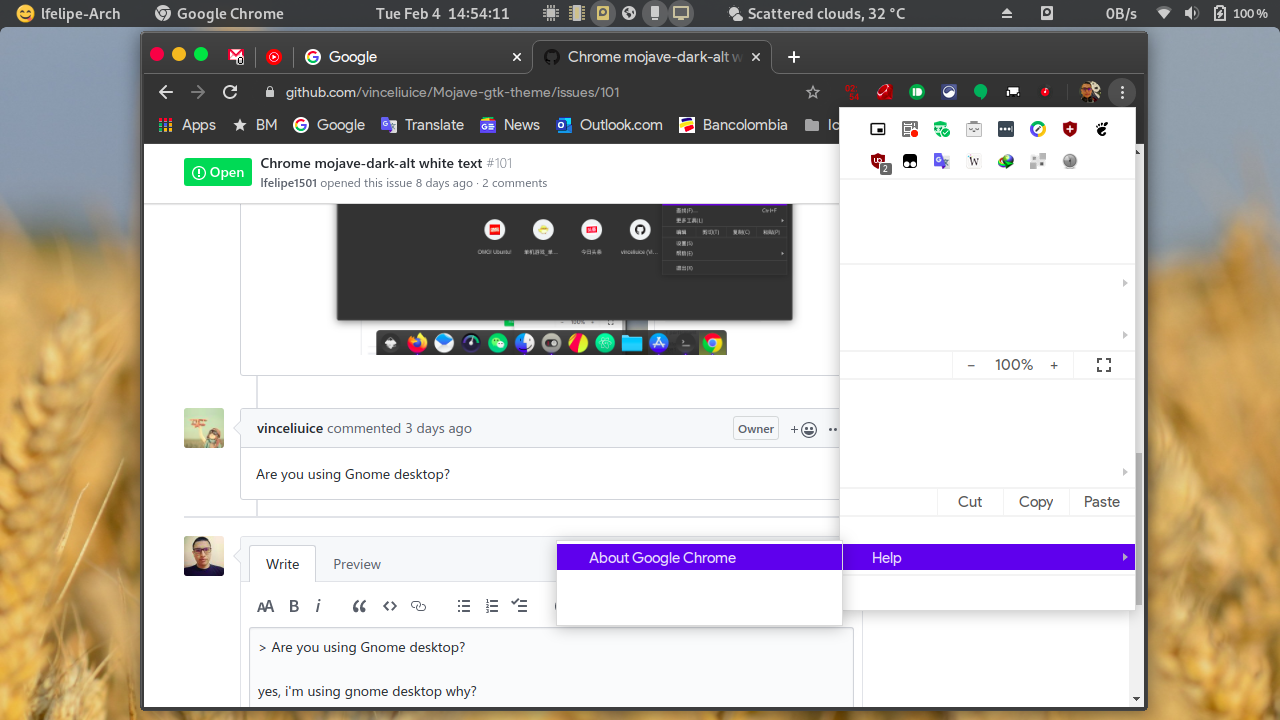
Task: Add a blockquote using the quote icon
Action: [359, 605]
